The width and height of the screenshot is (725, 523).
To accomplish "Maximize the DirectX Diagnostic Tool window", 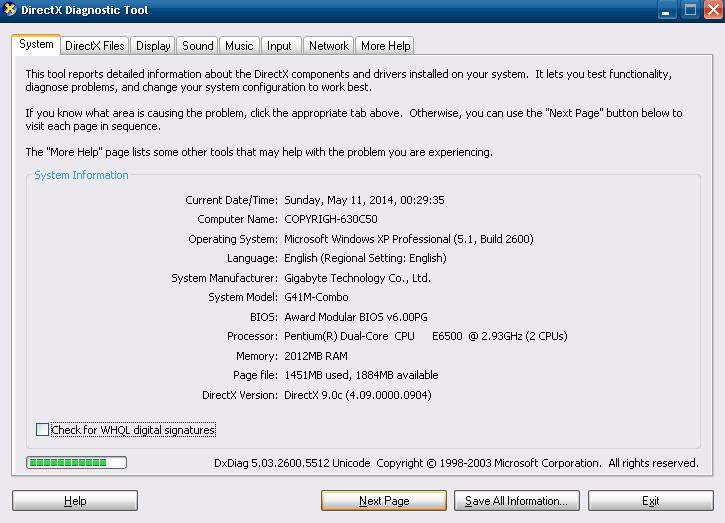I will (691, 10).
